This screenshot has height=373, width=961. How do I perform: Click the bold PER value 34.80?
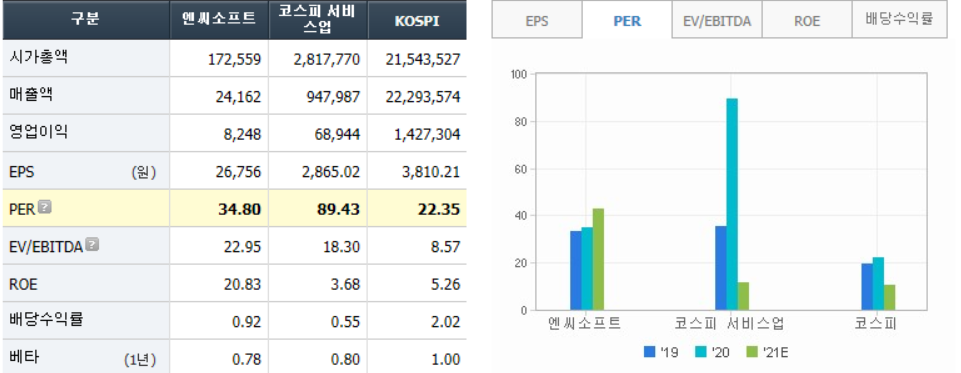tap(240, 209)
